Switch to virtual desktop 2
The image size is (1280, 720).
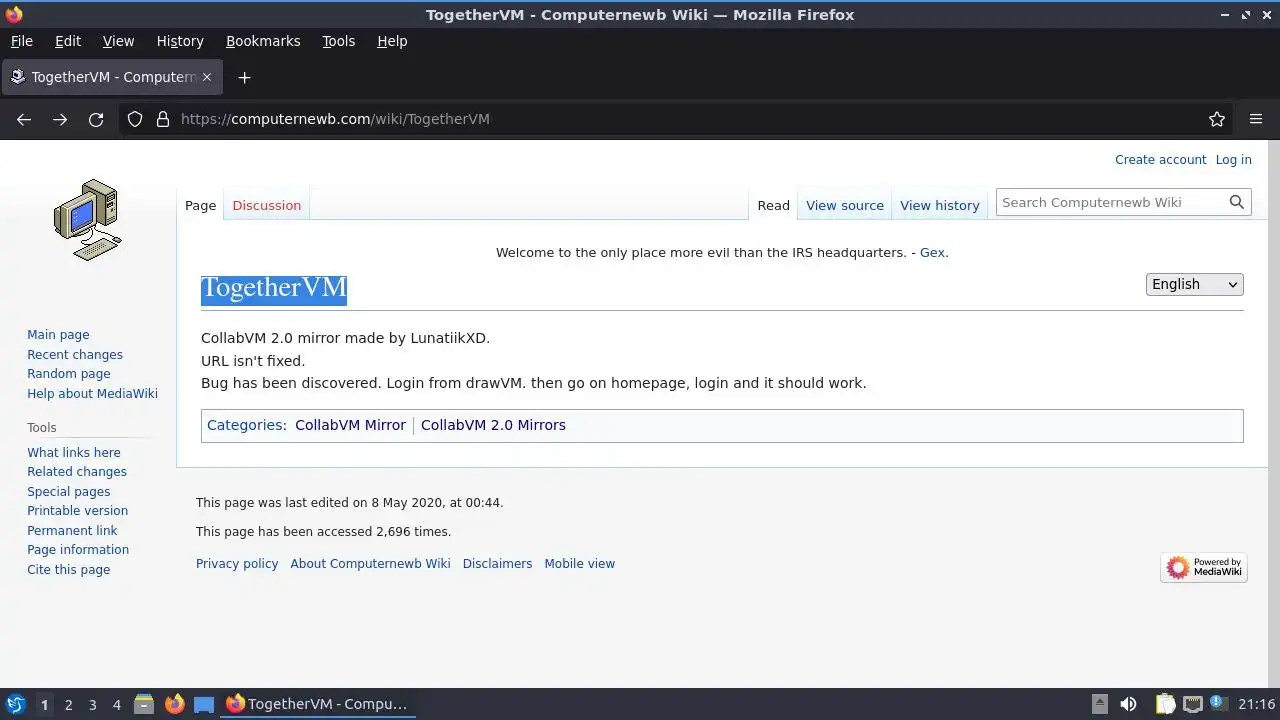pyautogui.click(x=68, y=704)
